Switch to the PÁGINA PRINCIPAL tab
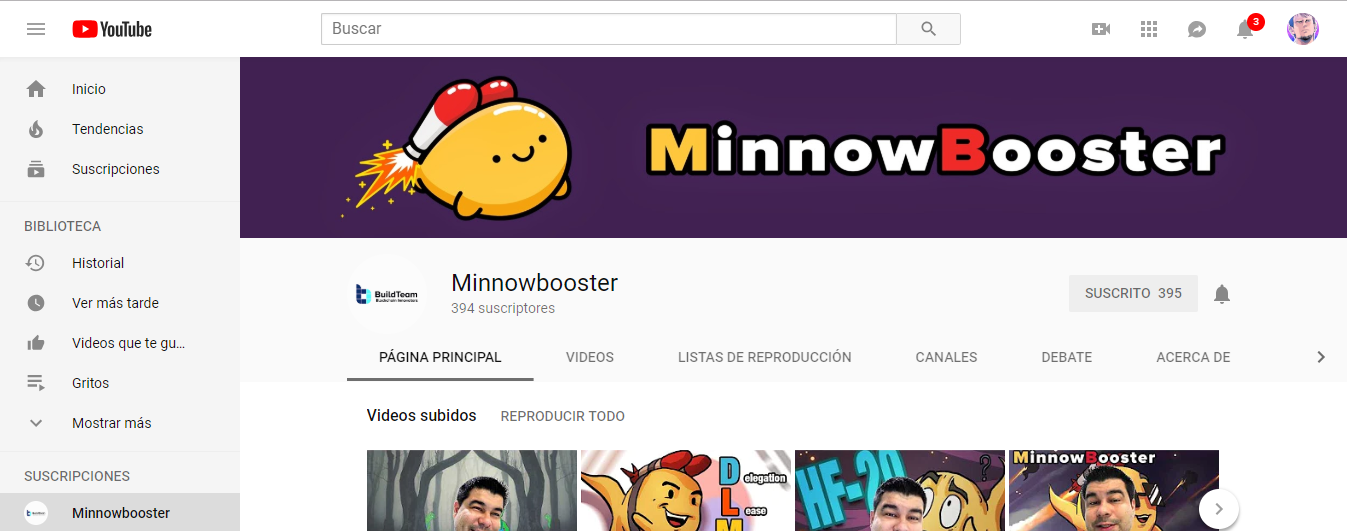Image resolution: width=1347 pixels, height=531 pixels. (x=440, y=357)
